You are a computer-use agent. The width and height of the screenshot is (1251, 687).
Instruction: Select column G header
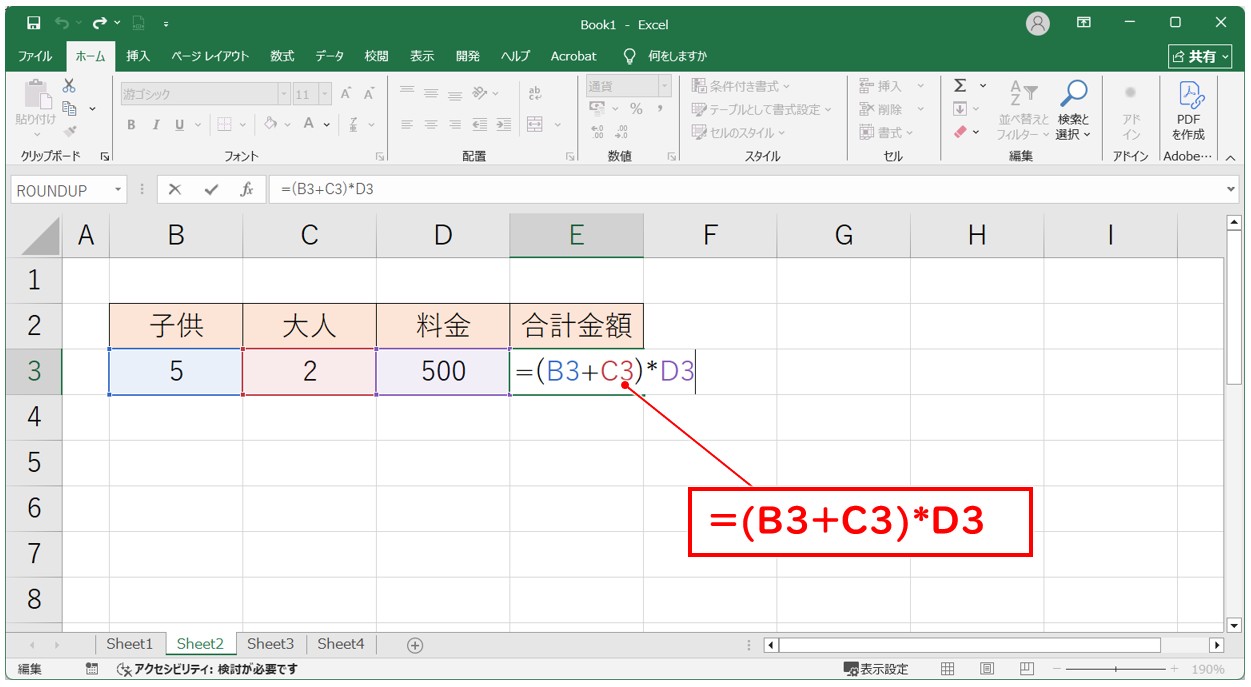[843, 235]
